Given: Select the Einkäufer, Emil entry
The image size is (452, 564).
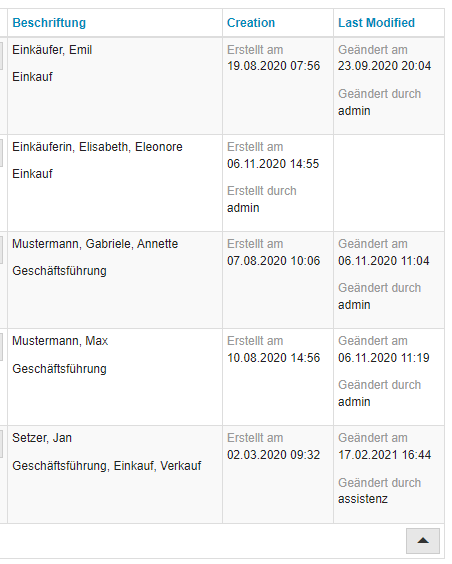Looking at the screenshot, I should click(x=52, y=50).
